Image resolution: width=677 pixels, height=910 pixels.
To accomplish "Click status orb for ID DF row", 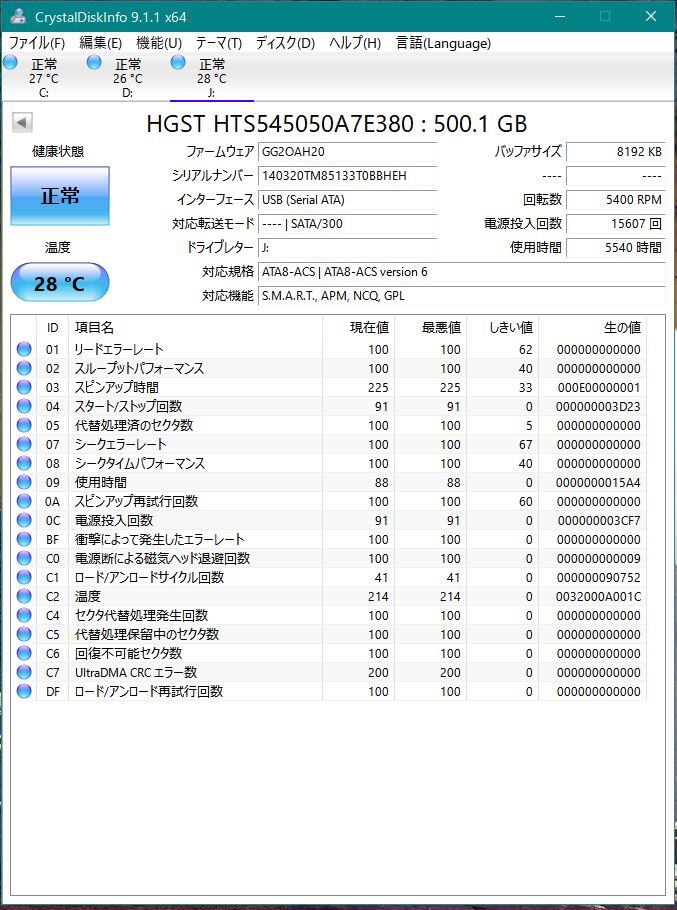I will click(24, 691).
